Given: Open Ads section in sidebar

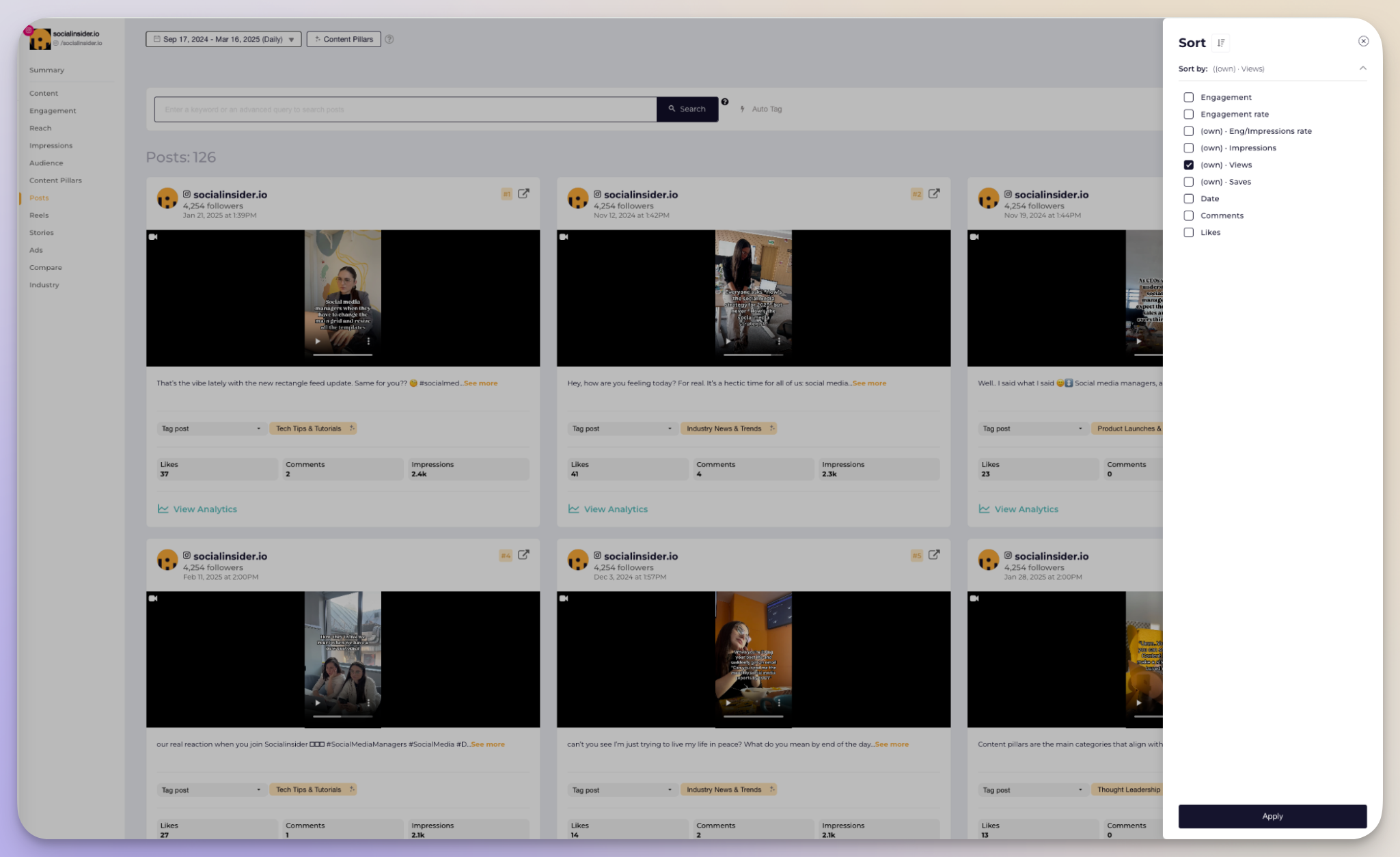Looking at the screenshot, I should point(36,250).
